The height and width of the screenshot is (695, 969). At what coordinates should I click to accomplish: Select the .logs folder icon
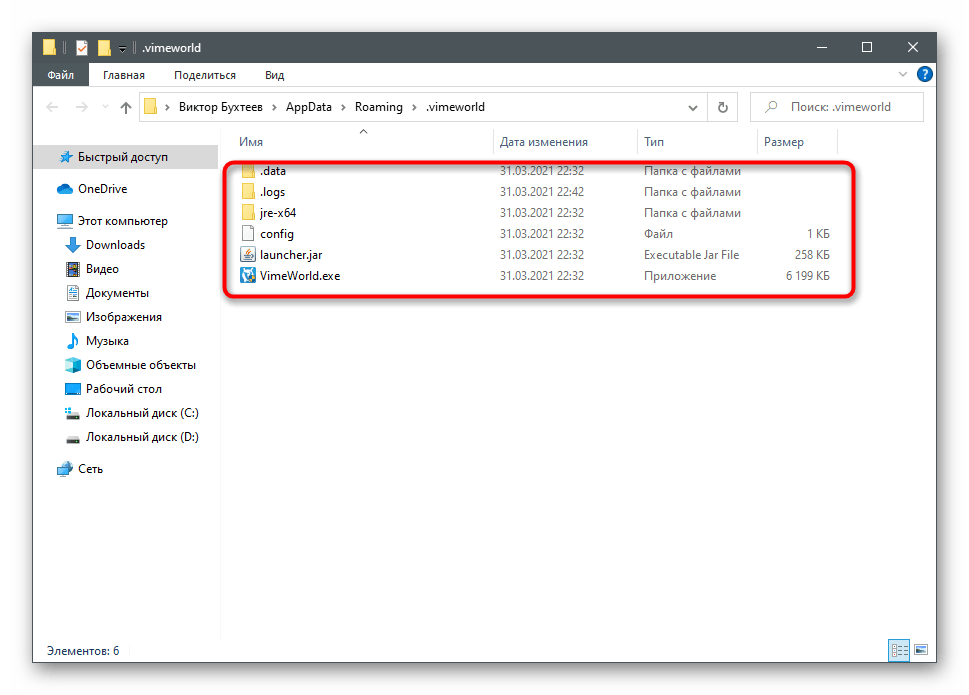248,192
